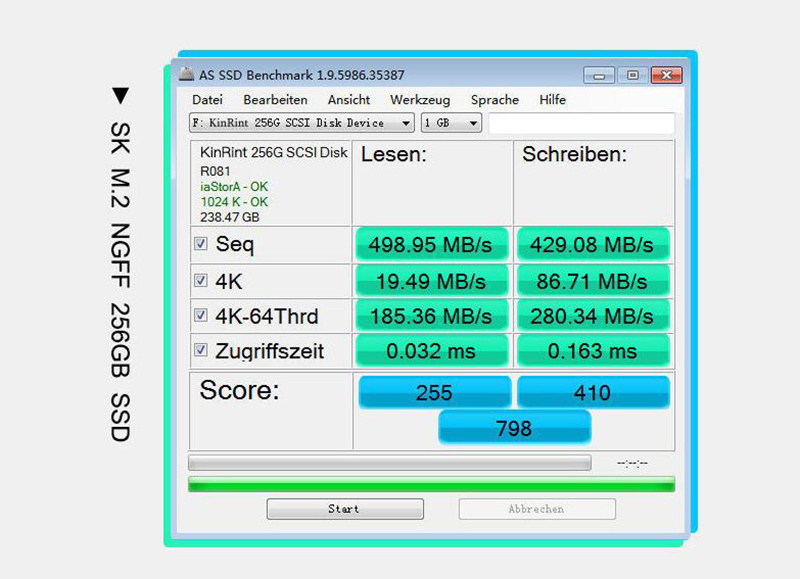Open the Datei menu
The width and height of the screenshot is (800, 579).
point(207,100)
